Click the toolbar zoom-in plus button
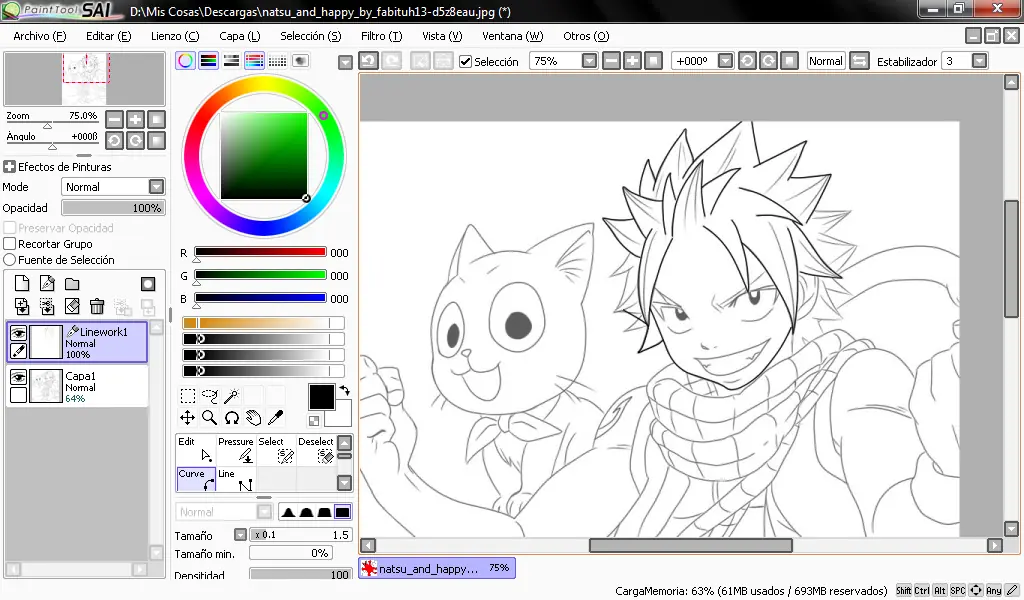The height and width of the screenshot is (600, 1024). 632,61
